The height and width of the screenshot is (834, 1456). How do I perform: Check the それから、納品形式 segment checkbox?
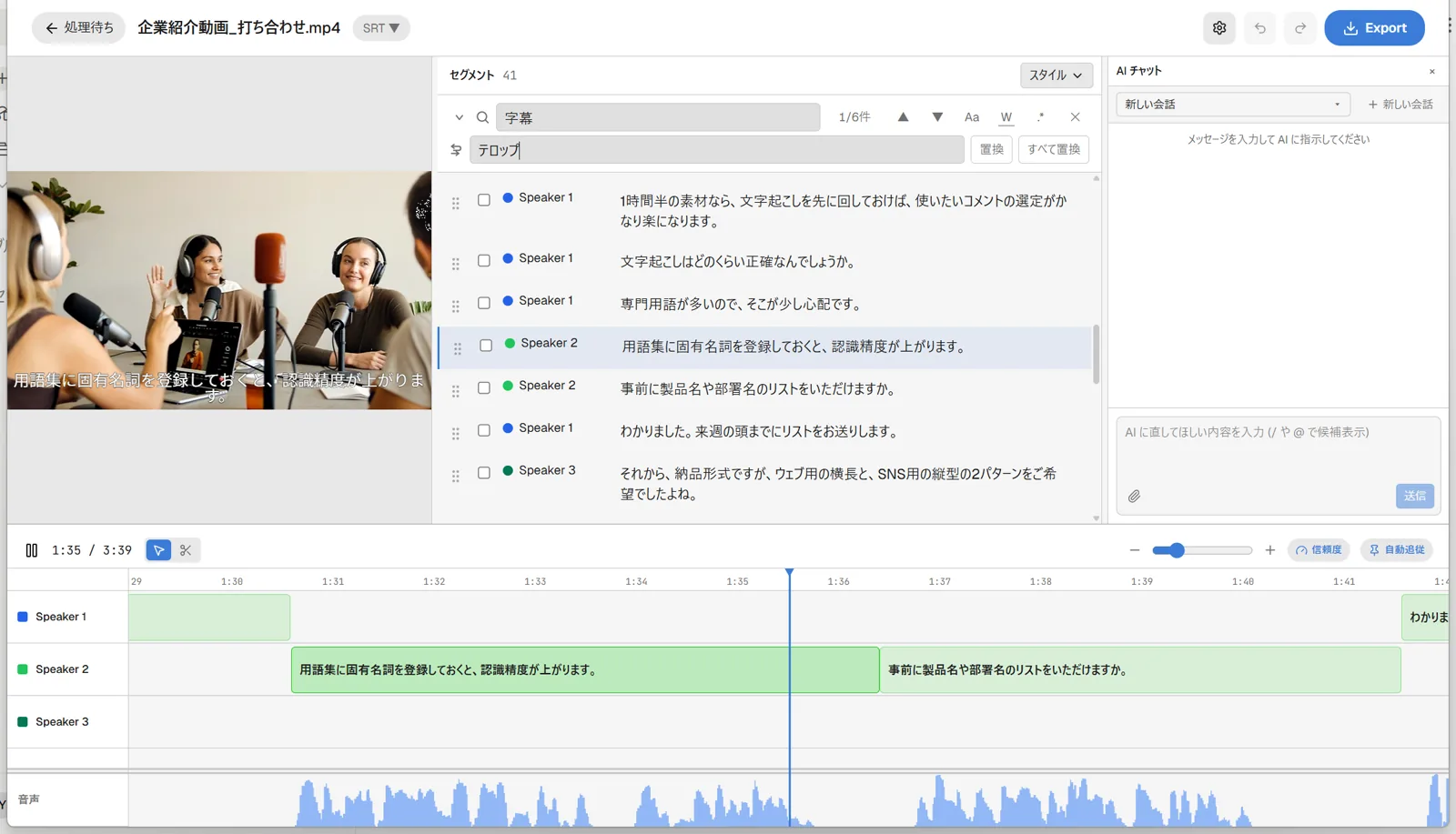(x=484, y=473)
